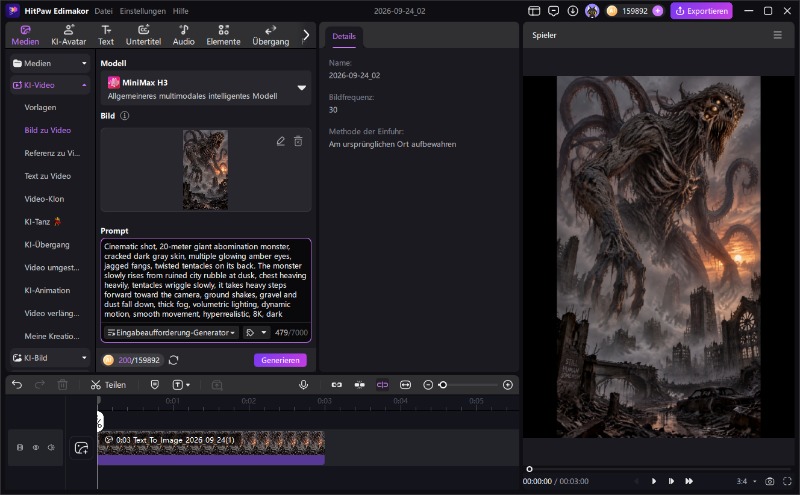The height and width of the screenshot is (495, 800).
Task: Open the Übergang tab
Action: point(271,35)
